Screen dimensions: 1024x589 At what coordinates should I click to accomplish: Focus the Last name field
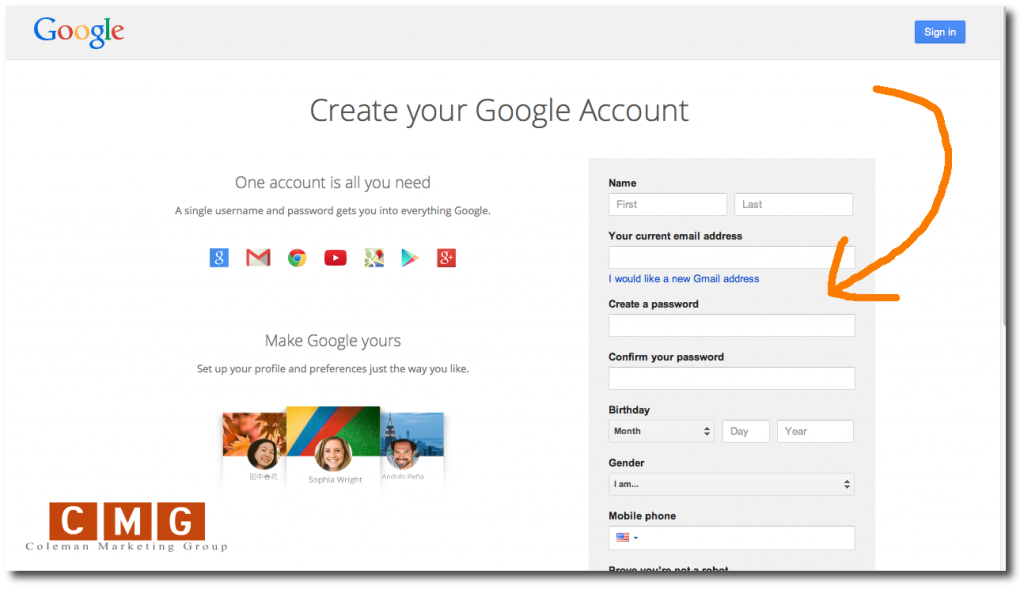coord(793,204)
